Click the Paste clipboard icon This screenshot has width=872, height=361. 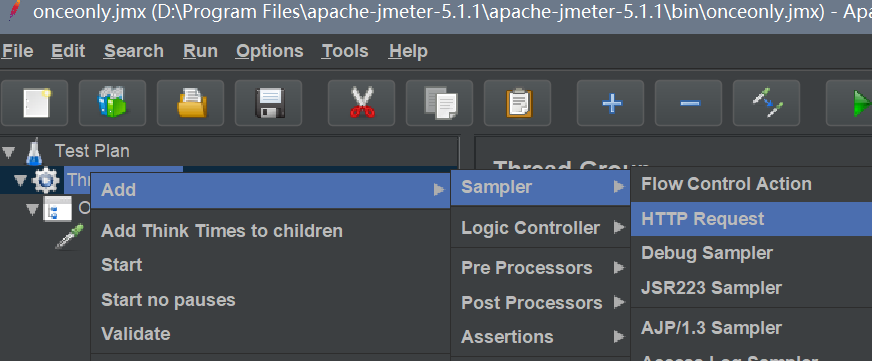click(x=517, y=103)
